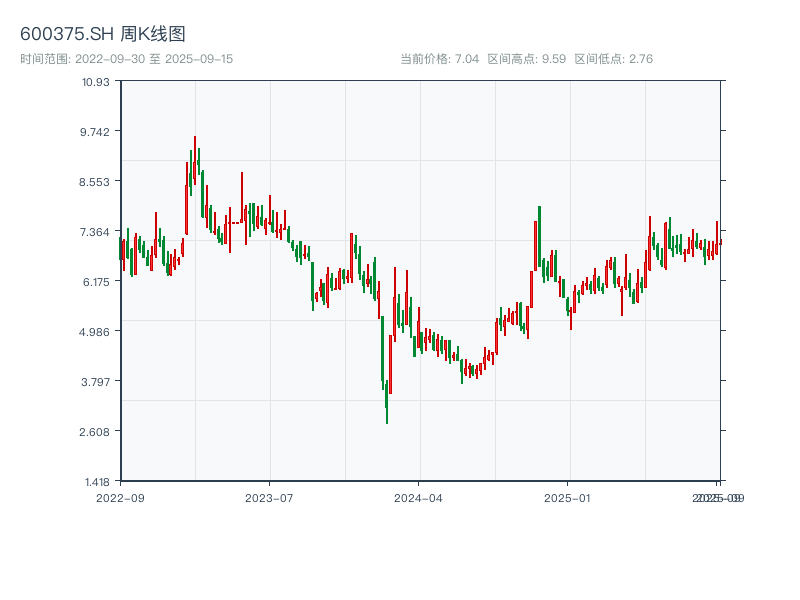Click y-axis value 4.986
This screenshot has width=800, height=600.
coord(94,332)
